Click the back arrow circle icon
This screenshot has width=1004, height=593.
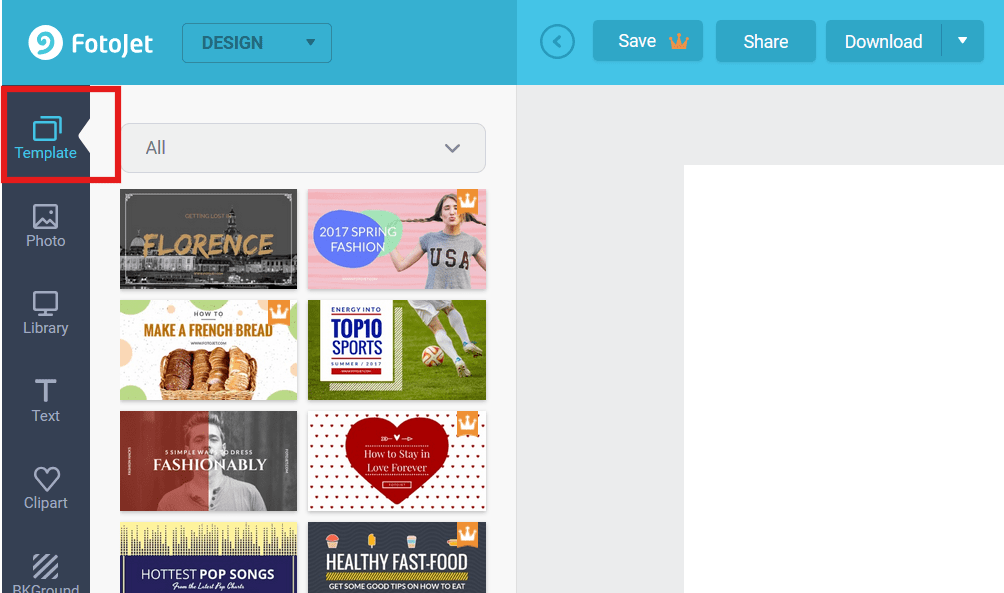coord(557,42)
